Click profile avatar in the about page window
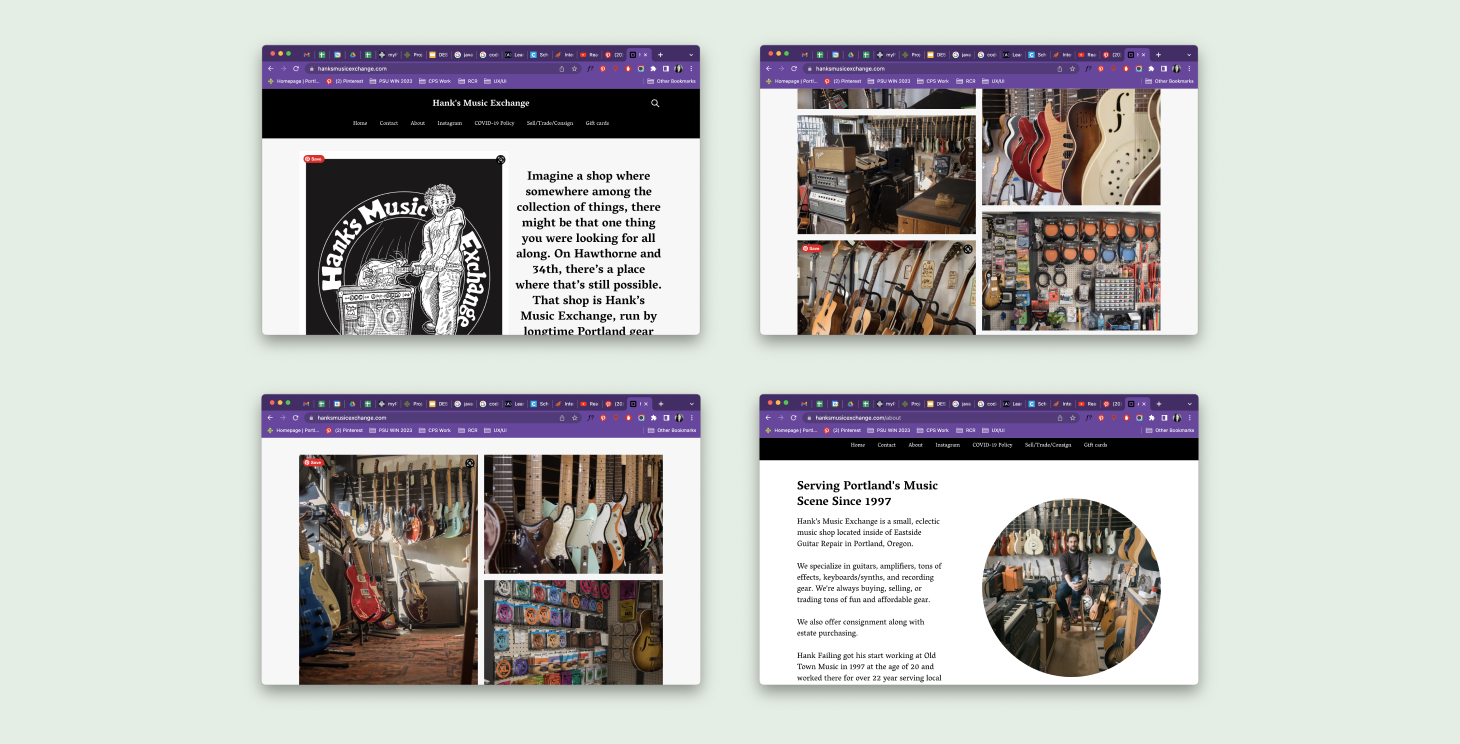This screenshot has height=744, width=1460. tap(1177, 418)
